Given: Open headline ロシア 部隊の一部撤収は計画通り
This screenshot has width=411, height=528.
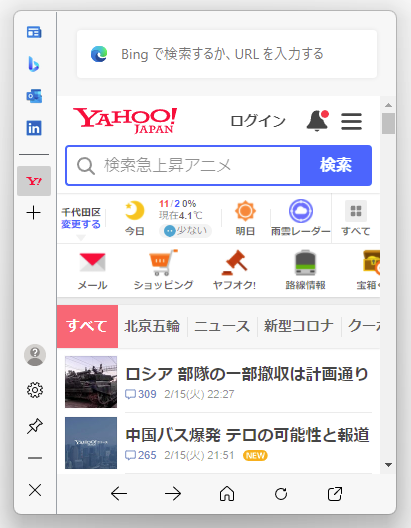Looking at the screenshot, I should [247, 374].
